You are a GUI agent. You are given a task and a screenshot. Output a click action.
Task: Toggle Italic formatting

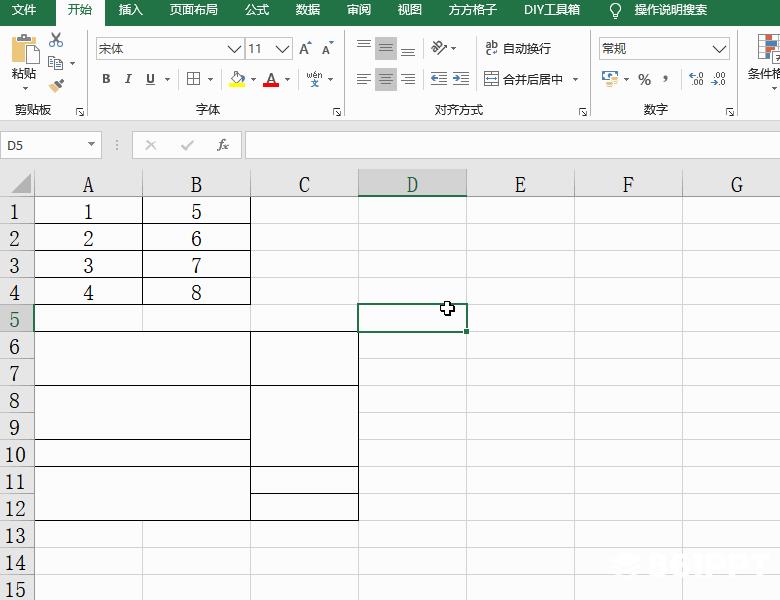click(128, 79)
